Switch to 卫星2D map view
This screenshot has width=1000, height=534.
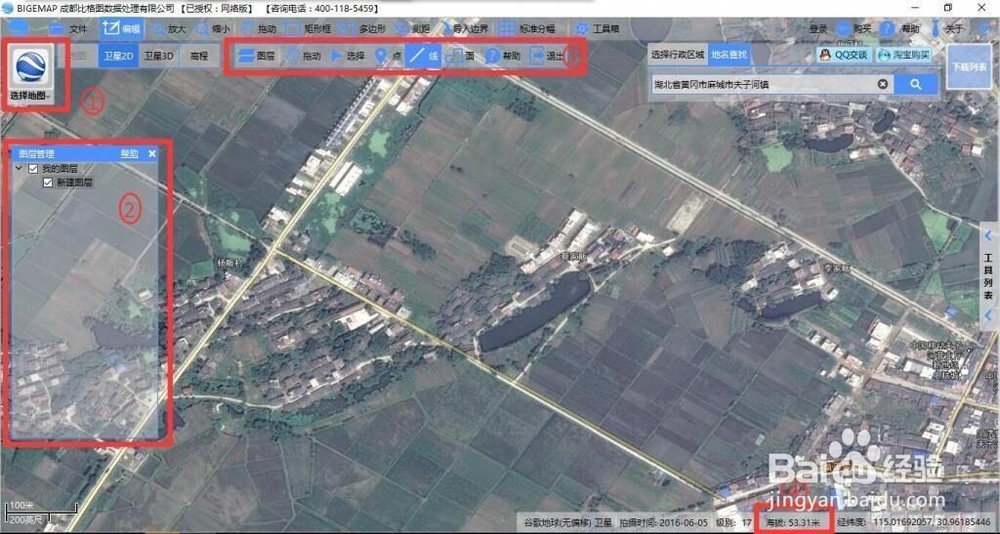point(118,56)
